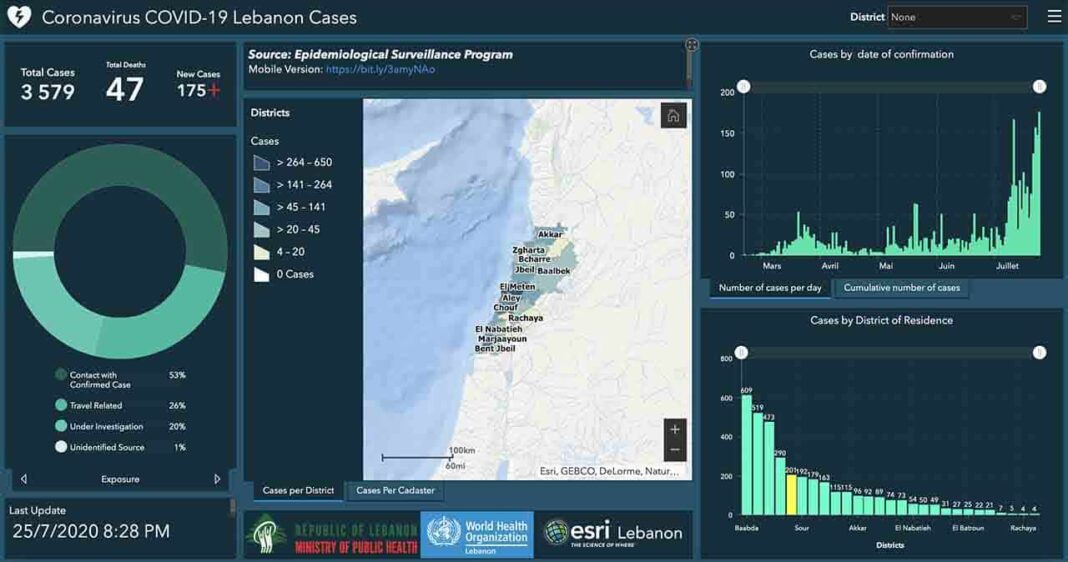This screenshot has height=562, width=1068.
Task: Click the Ministry of Public Health logo
Action: click(332, 535)
